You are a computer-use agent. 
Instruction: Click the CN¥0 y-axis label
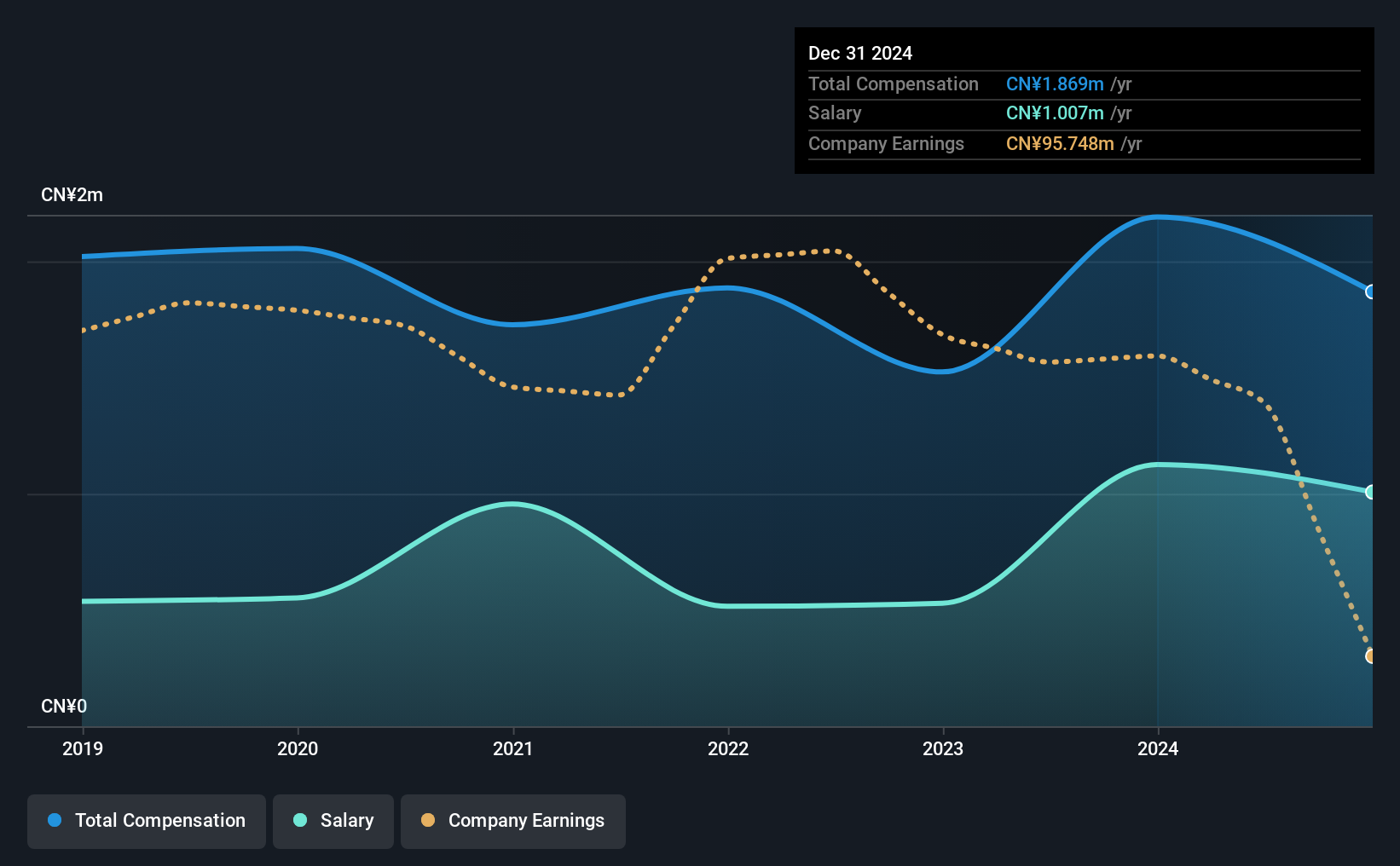click(x=64, y=707)
